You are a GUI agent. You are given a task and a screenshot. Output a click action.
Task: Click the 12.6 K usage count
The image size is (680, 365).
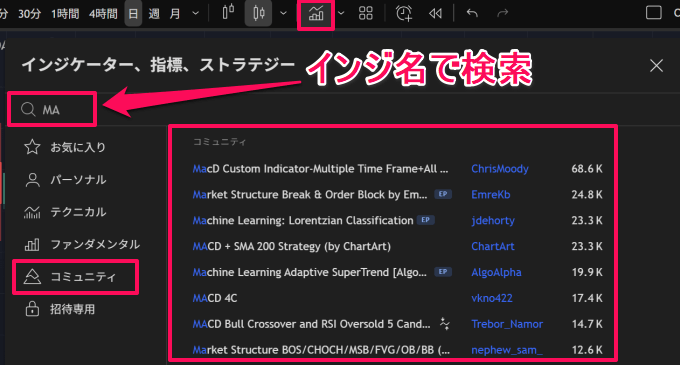(x=587, y=350)
